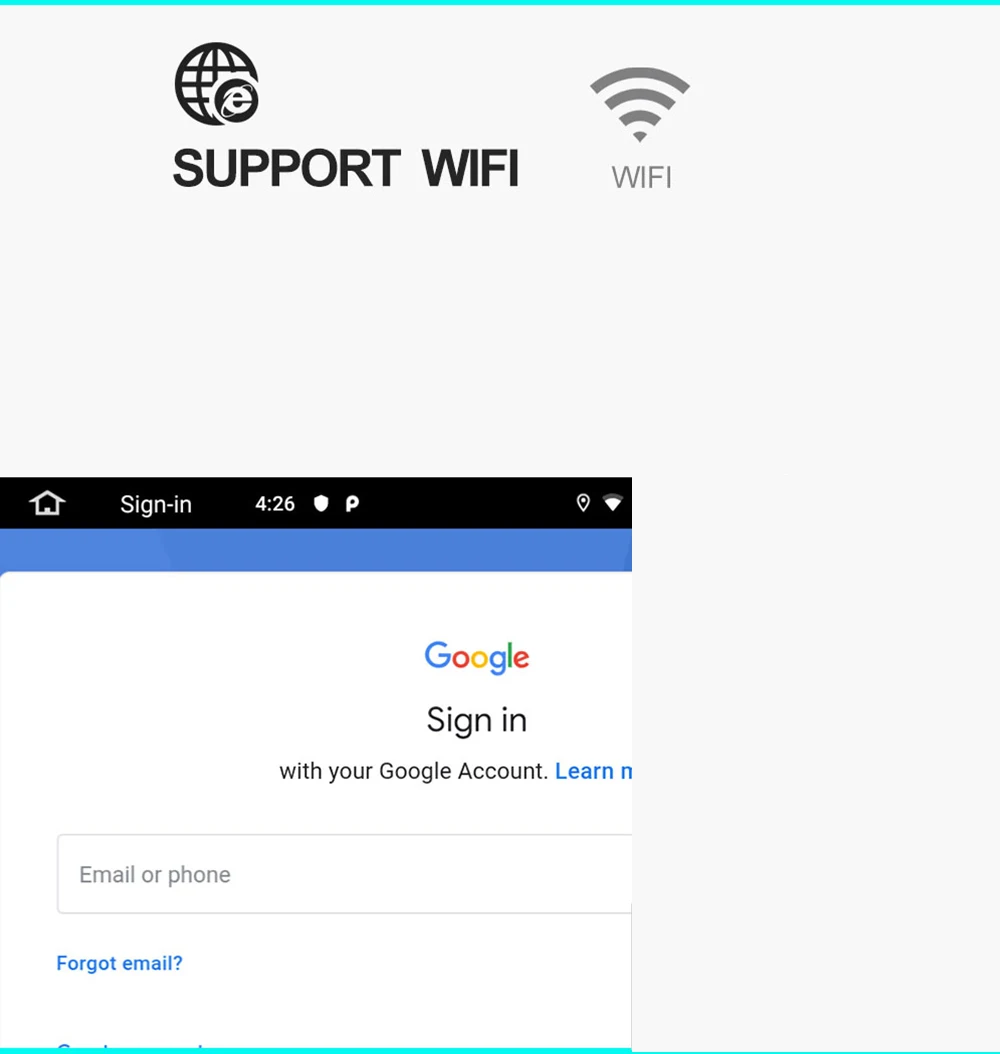
Task: Click the Google logo
Action: coord(476,657)
